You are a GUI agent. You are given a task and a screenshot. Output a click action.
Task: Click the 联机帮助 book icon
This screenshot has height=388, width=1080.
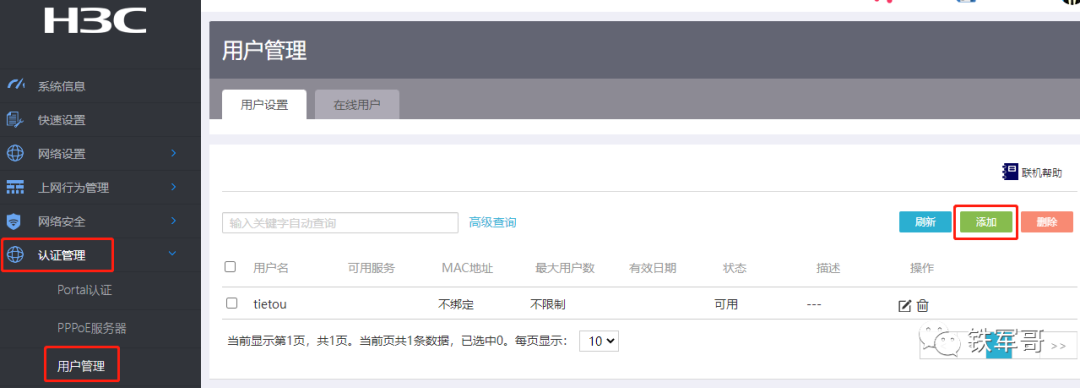pyautogui.click(x=1010, y=172)
